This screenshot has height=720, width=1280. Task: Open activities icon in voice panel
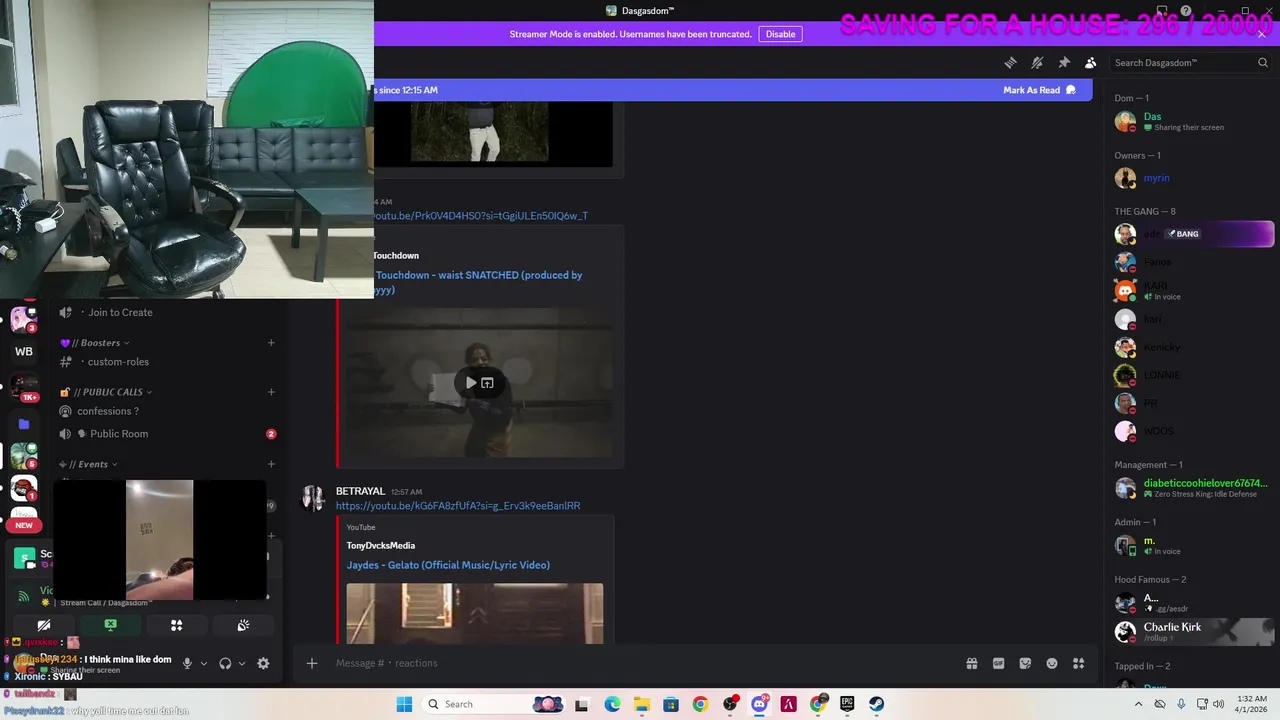[176, 625]
